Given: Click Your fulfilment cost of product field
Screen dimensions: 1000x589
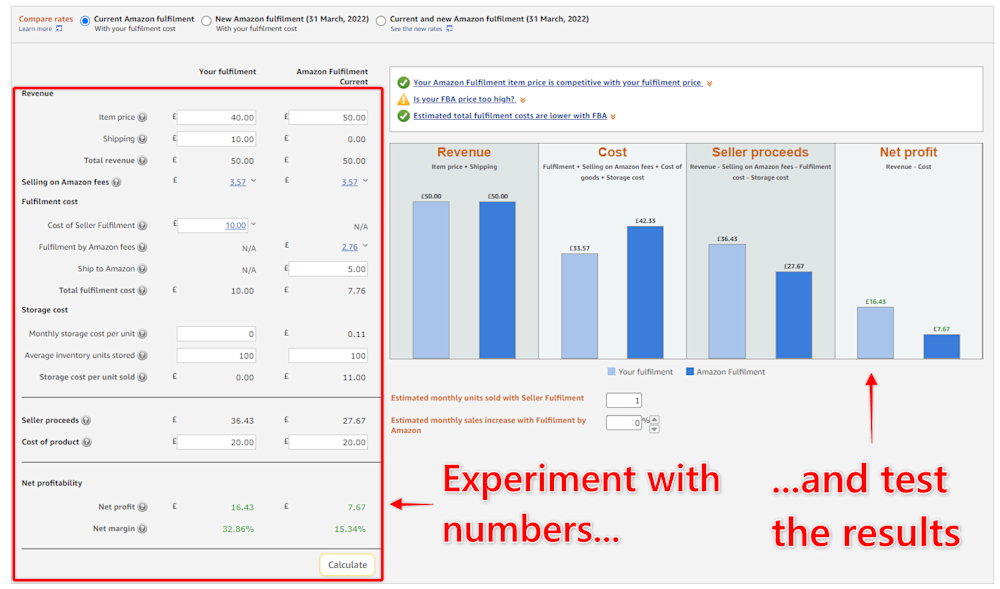Looking at the screenshot, I should tap(217, 442).
